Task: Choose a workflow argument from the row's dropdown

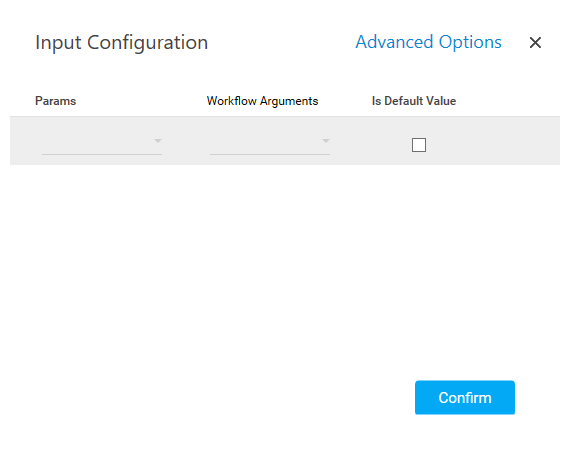Action: click(x=270, y=142)
